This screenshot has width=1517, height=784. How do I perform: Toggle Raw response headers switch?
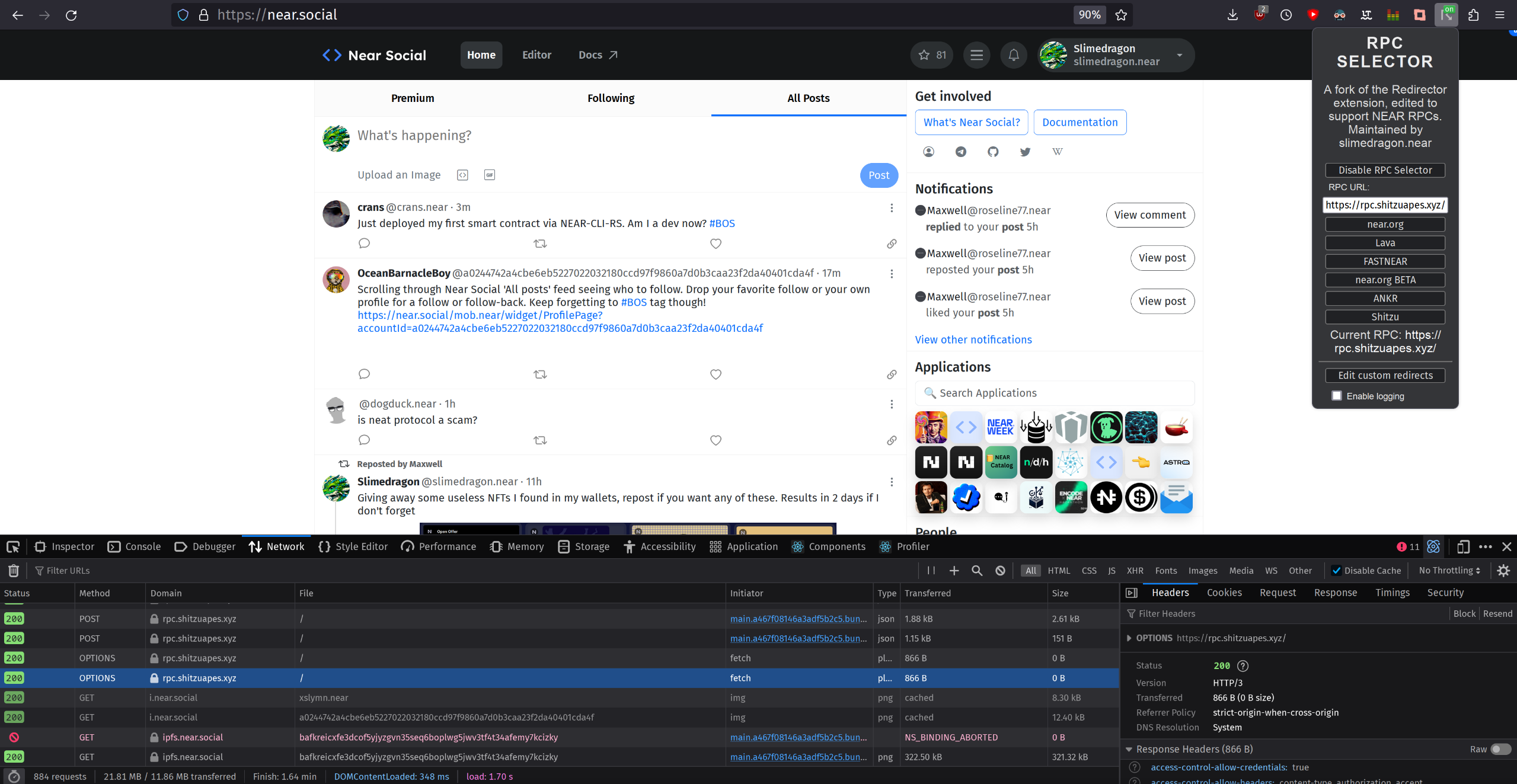1500,749
